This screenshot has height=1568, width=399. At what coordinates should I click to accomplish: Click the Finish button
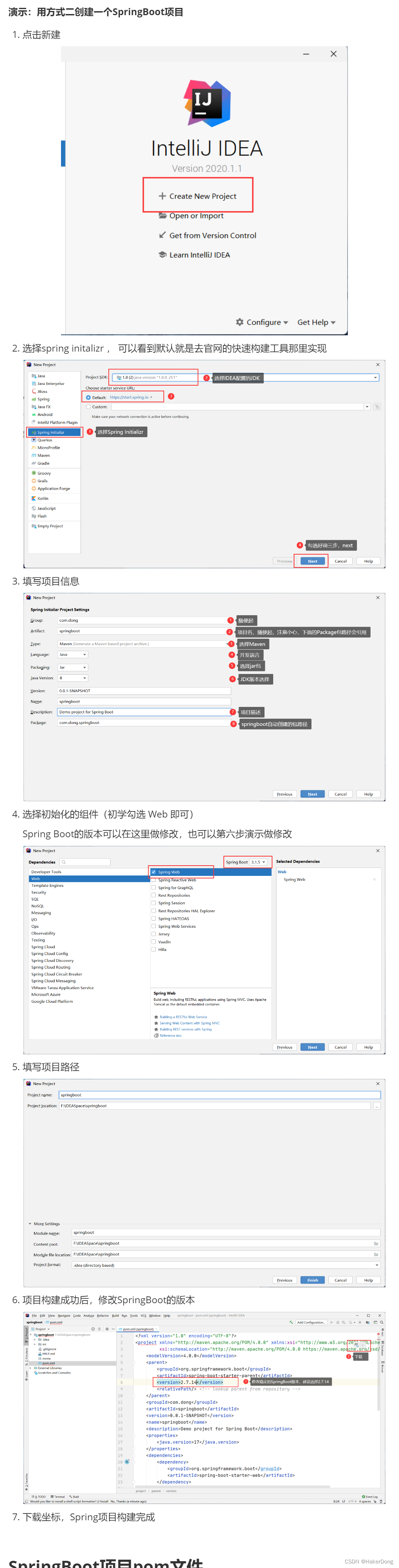tap(313, 1281)
